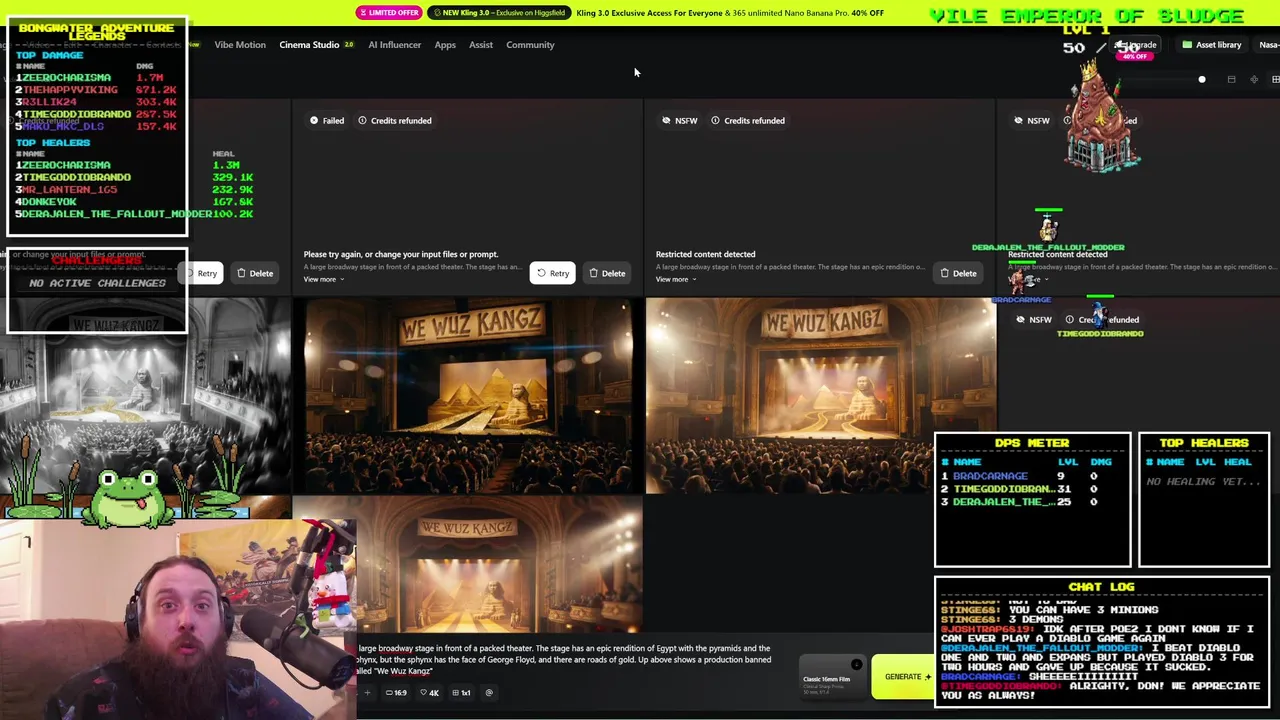1280x720 pixels.
Task: Click the NSFW eye-slash badge at top right column
Action: [x=1031, y=121]
